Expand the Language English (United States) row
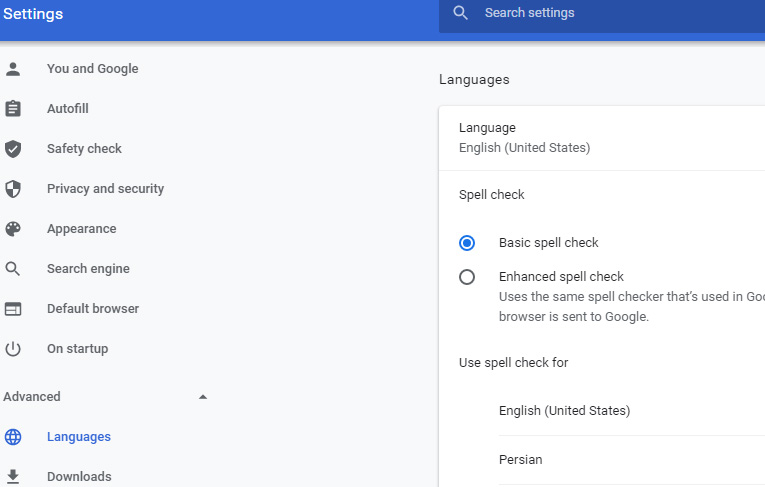 (600, 138)
